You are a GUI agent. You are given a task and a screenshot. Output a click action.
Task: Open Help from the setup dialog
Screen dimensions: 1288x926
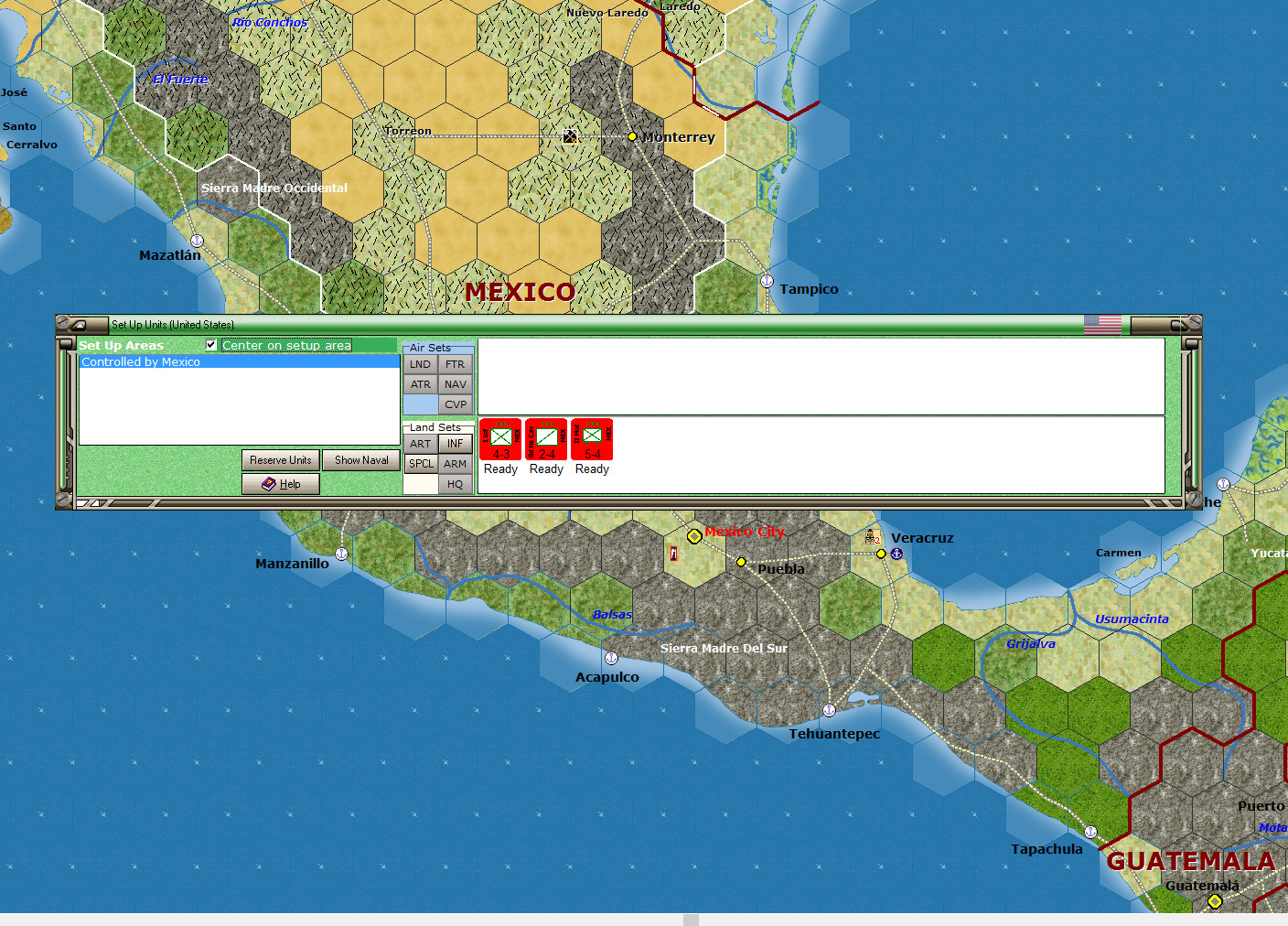[x=281, y=484]
